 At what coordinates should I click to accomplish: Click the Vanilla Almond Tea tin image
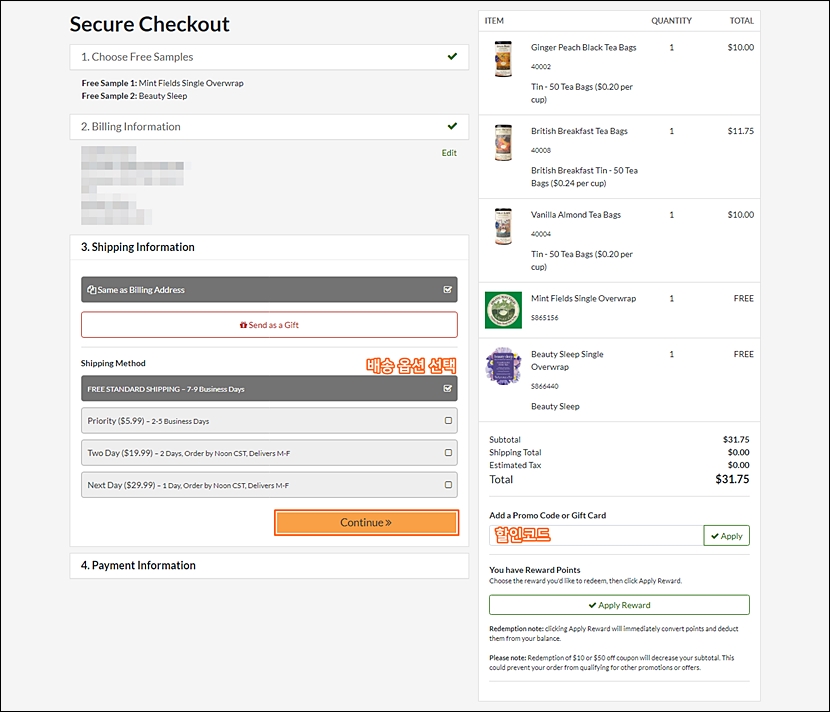click(503, 226)
